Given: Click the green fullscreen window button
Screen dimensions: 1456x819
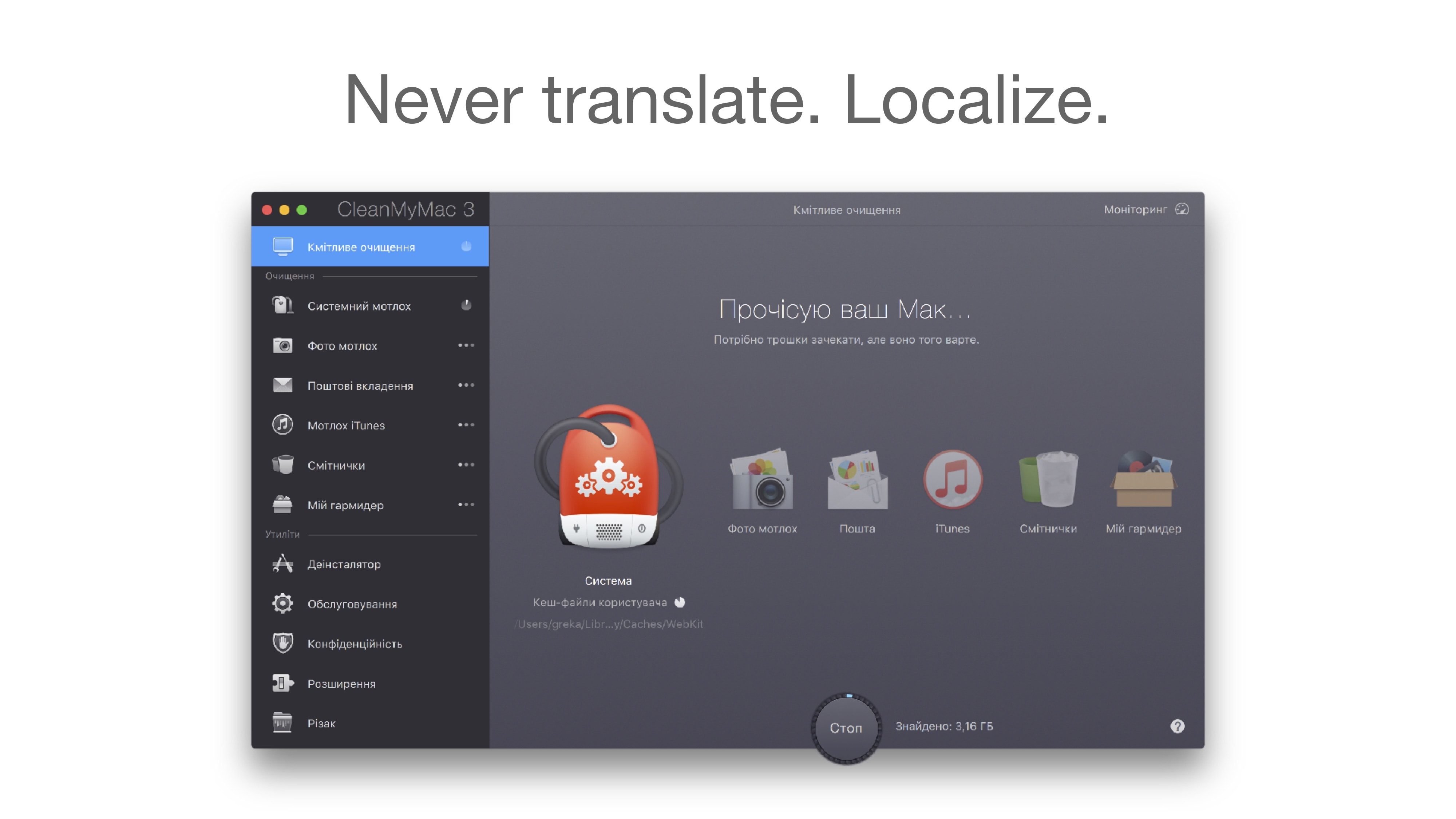Looking at the screenshot, I should (302, 210).
